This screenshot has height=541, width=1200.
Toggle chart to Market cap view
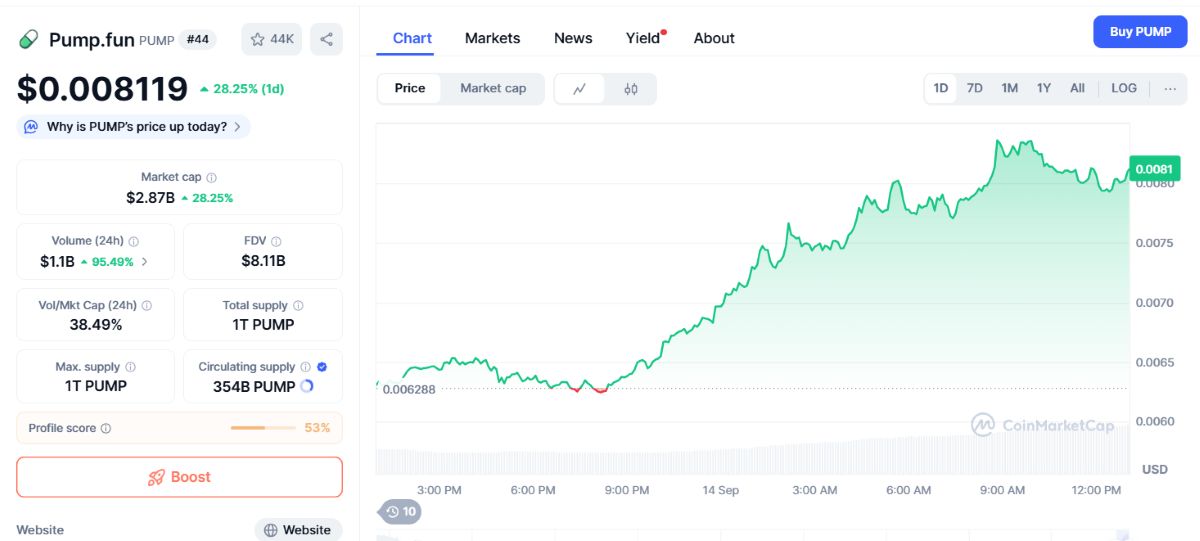point(493,88)
